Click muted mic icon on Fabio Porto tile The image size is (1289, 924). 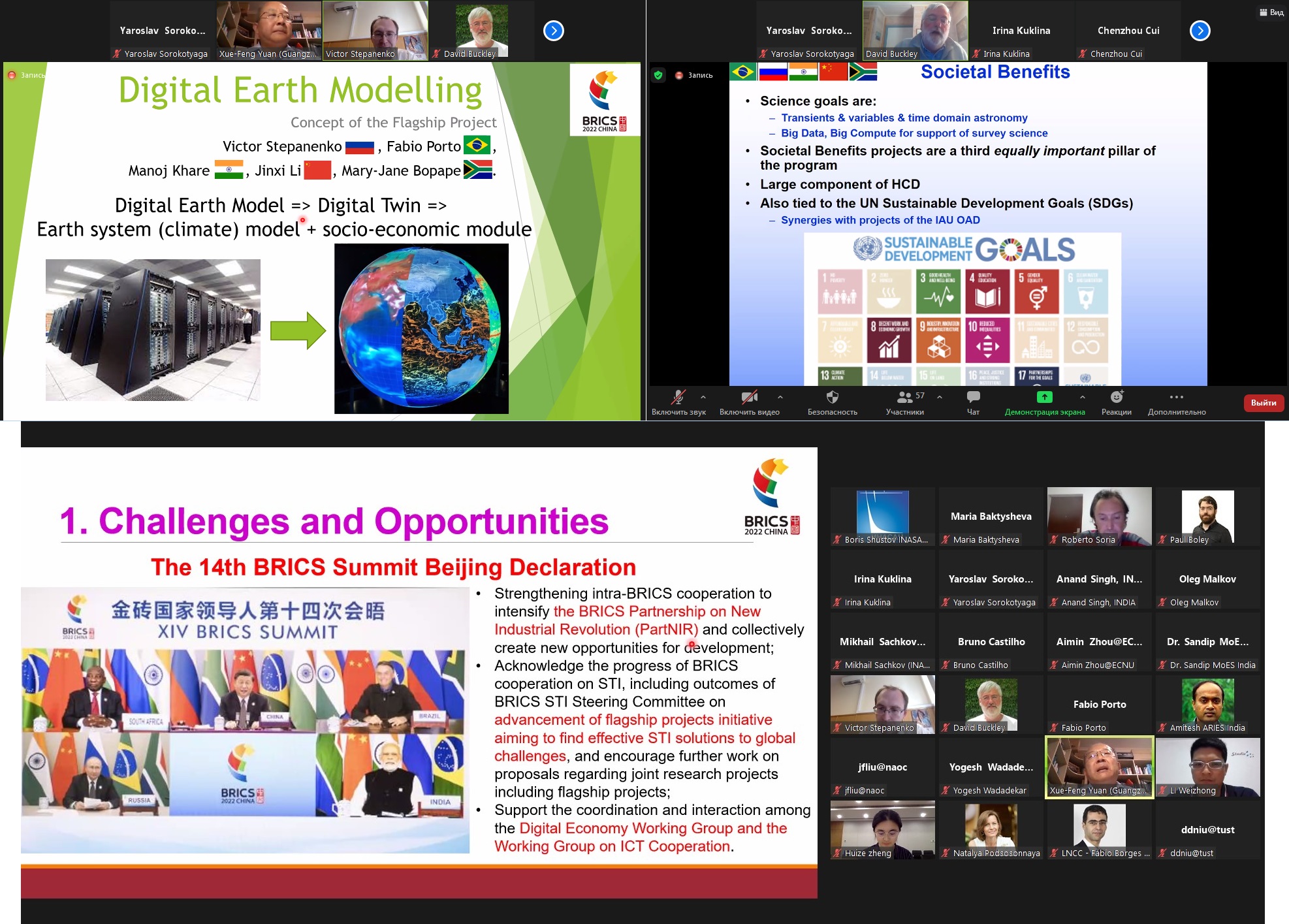tap(1054, 727)
